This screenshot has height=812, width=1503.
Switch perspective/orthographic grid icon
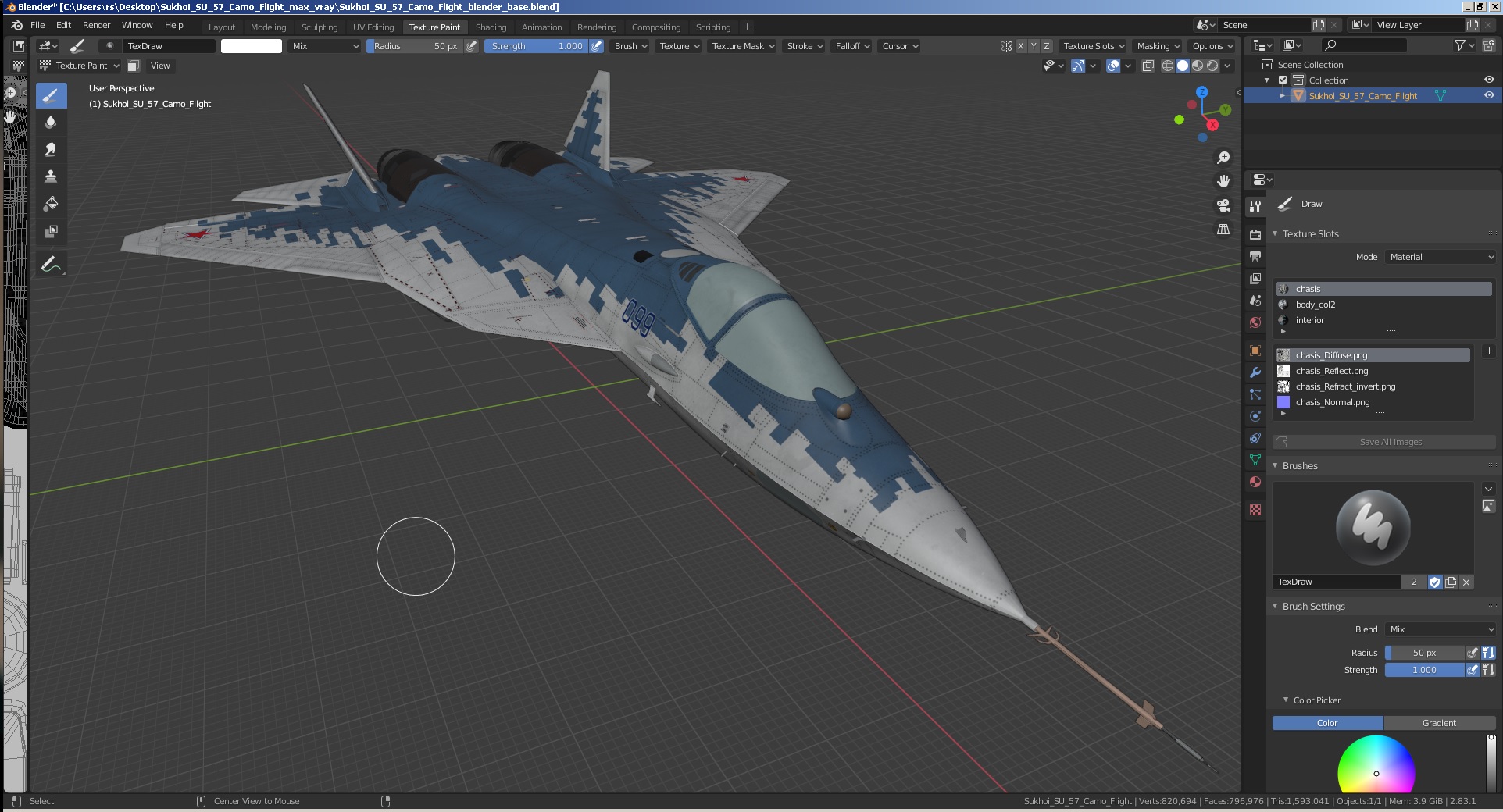[x=1223, y=229]
